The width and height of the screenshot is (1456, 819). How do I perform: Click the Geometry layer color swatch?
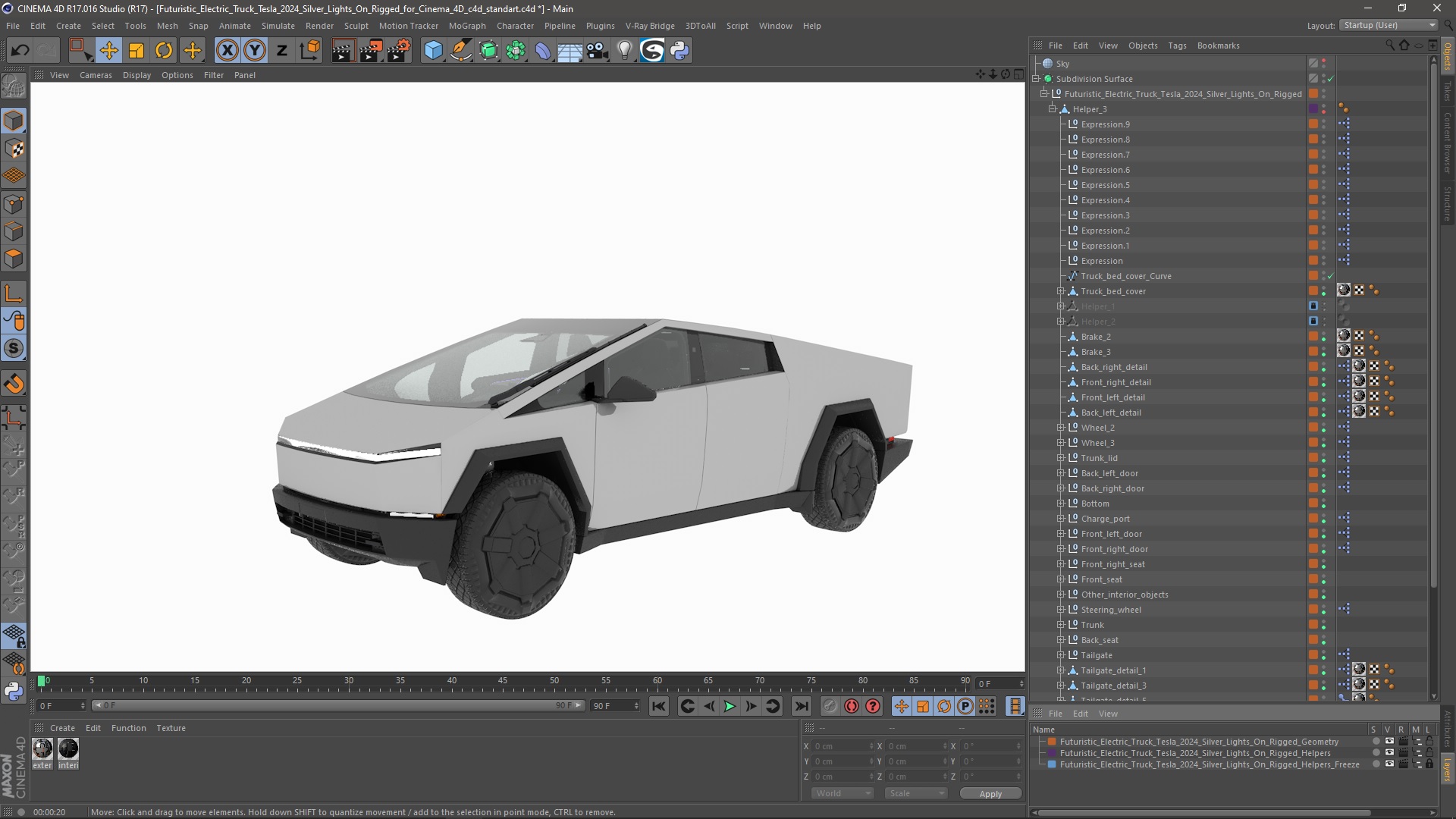click(1052, 742)
